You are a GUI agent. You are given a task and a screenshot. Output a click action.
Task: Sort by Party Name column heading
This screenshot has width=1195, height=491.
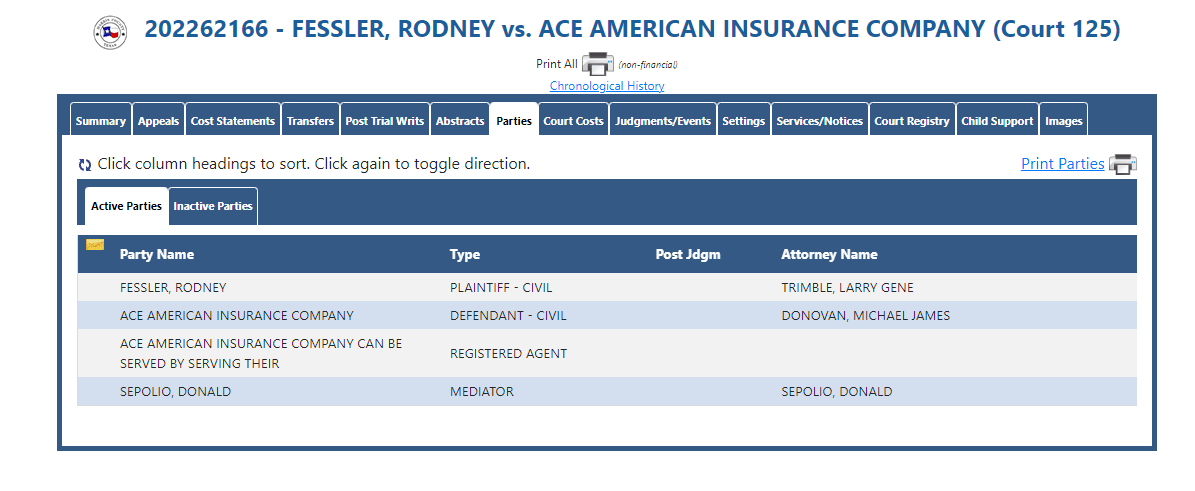tap(157, 255)
